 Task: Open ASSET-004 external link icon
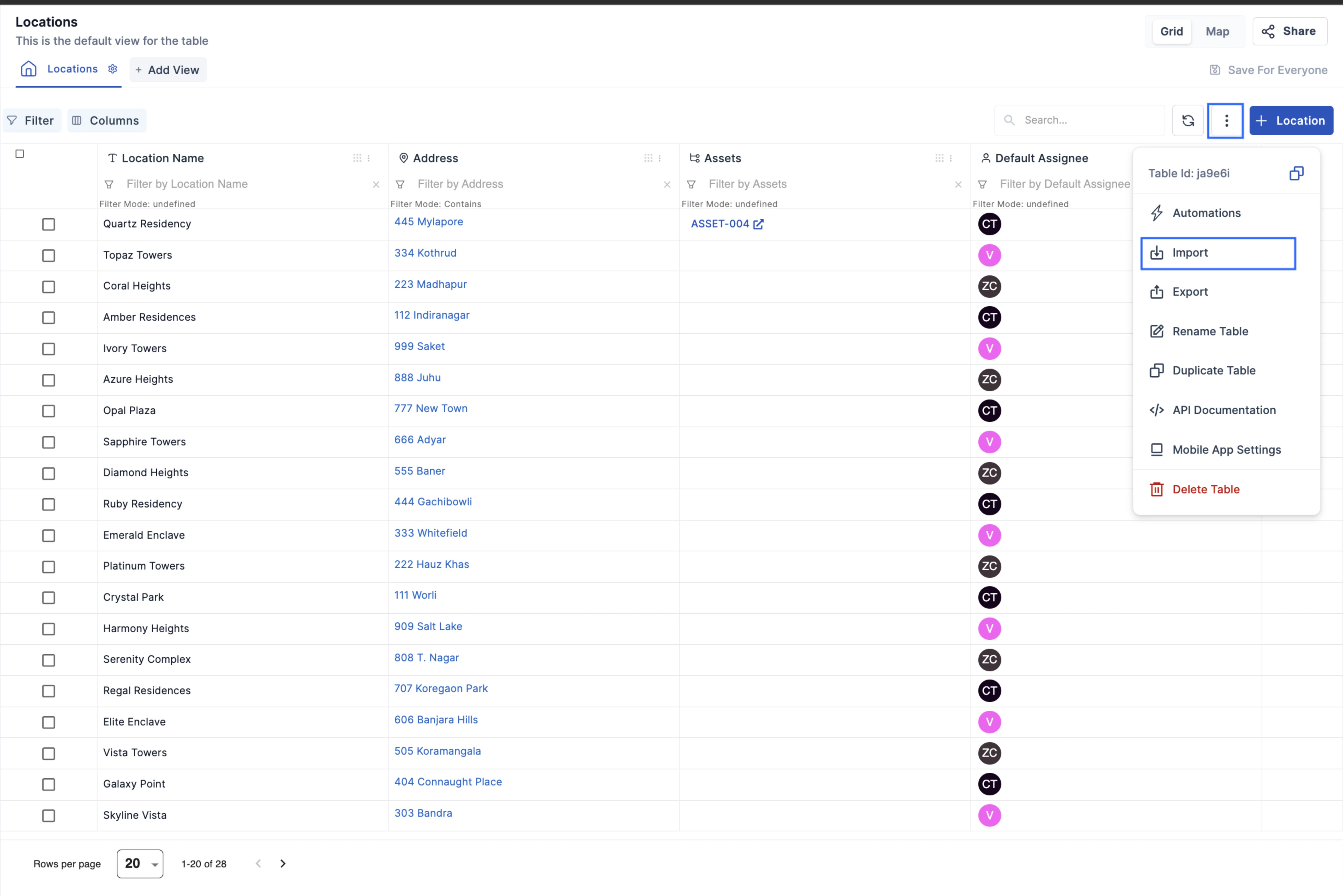[758, 224]
